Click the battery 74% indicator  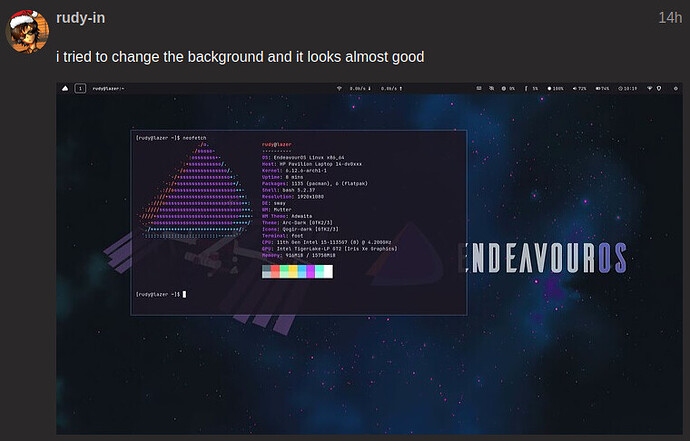602,88
